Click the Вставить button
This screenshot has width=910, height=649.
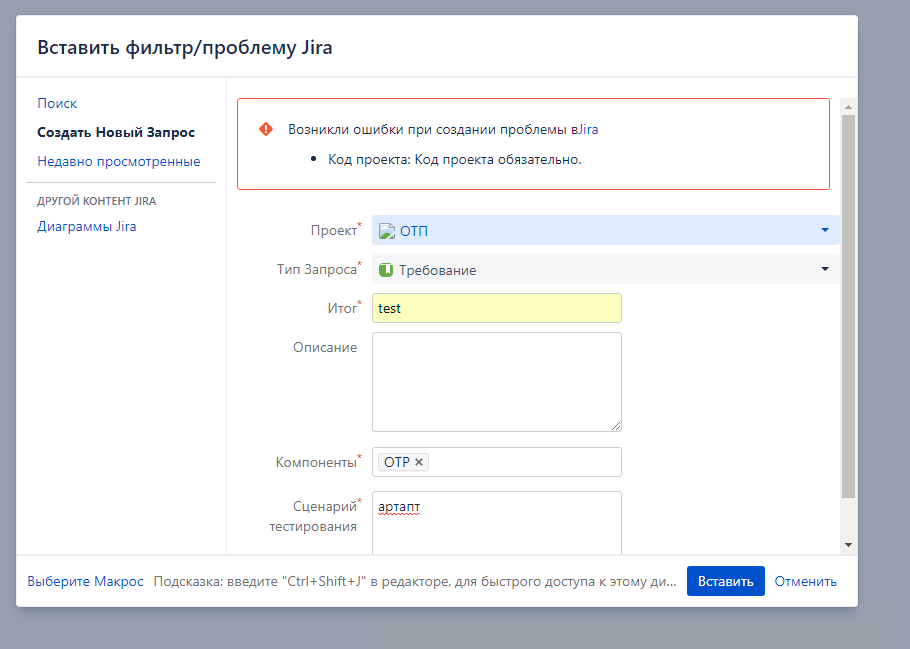725,581
